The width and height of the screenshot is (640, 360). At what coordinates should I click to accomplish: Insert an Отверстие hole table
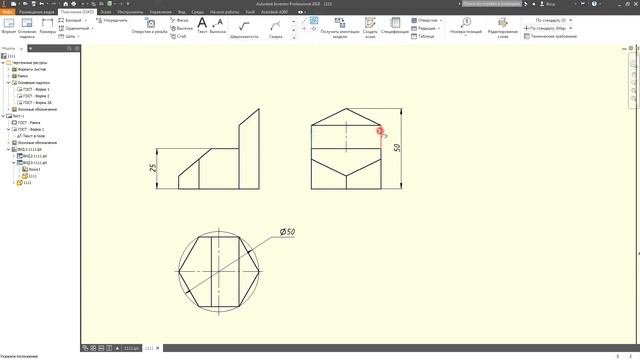click(x=424, y=20)
